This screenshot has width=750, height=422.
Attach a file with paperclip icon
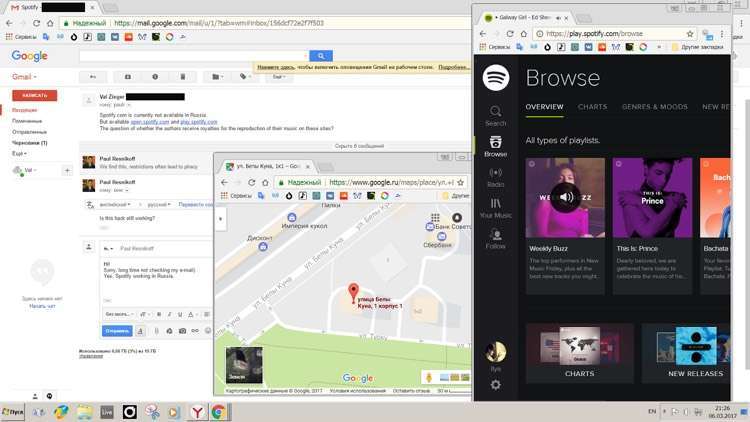pyautogui.click(x=156, y=331)
